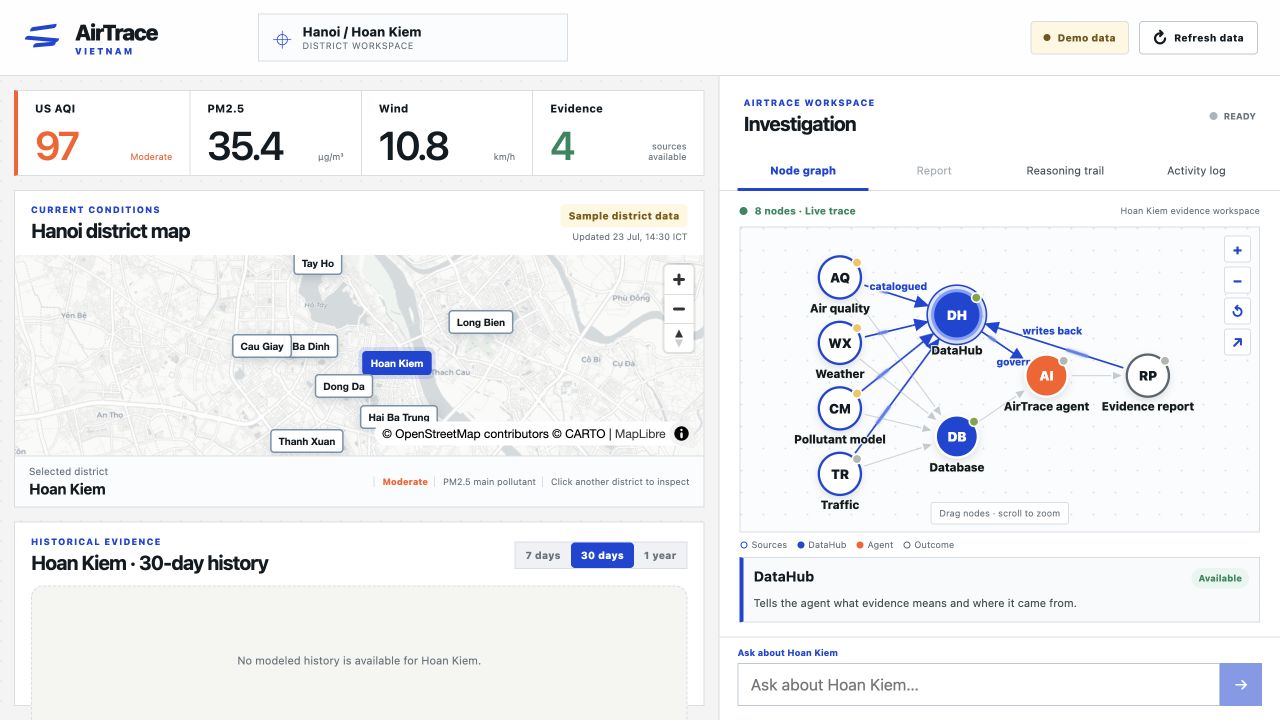
Task: Select Cau Giay district on map
Action: 262,346
